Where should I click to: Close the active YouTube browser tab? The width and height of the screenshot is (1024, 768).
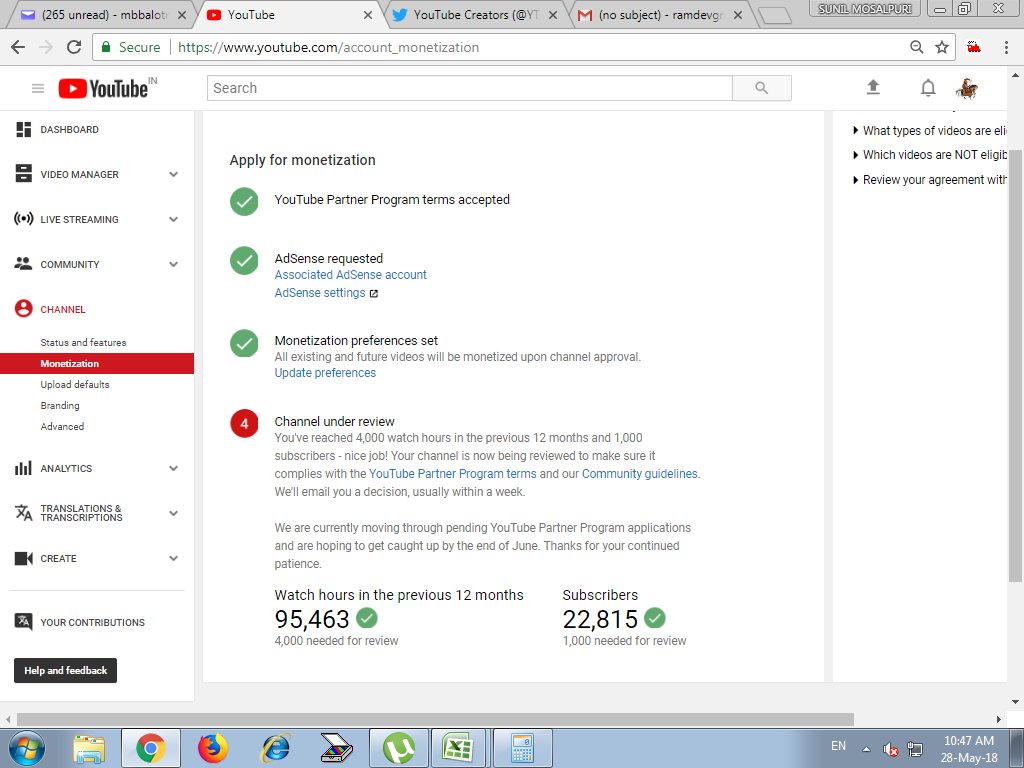click(x=368, y=14)
